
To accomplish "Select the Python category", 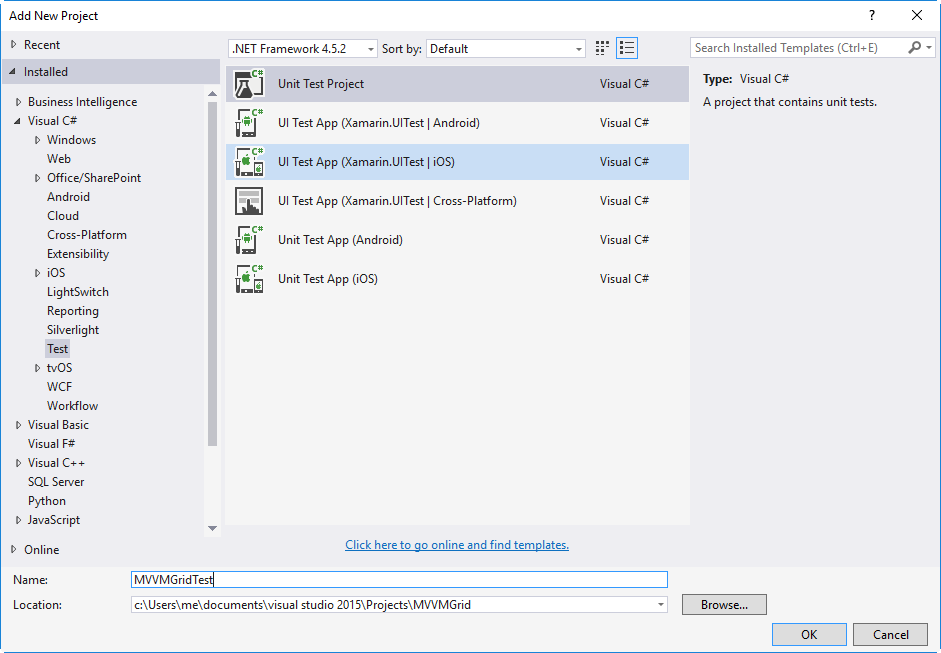I will click(x=47, y=501).
